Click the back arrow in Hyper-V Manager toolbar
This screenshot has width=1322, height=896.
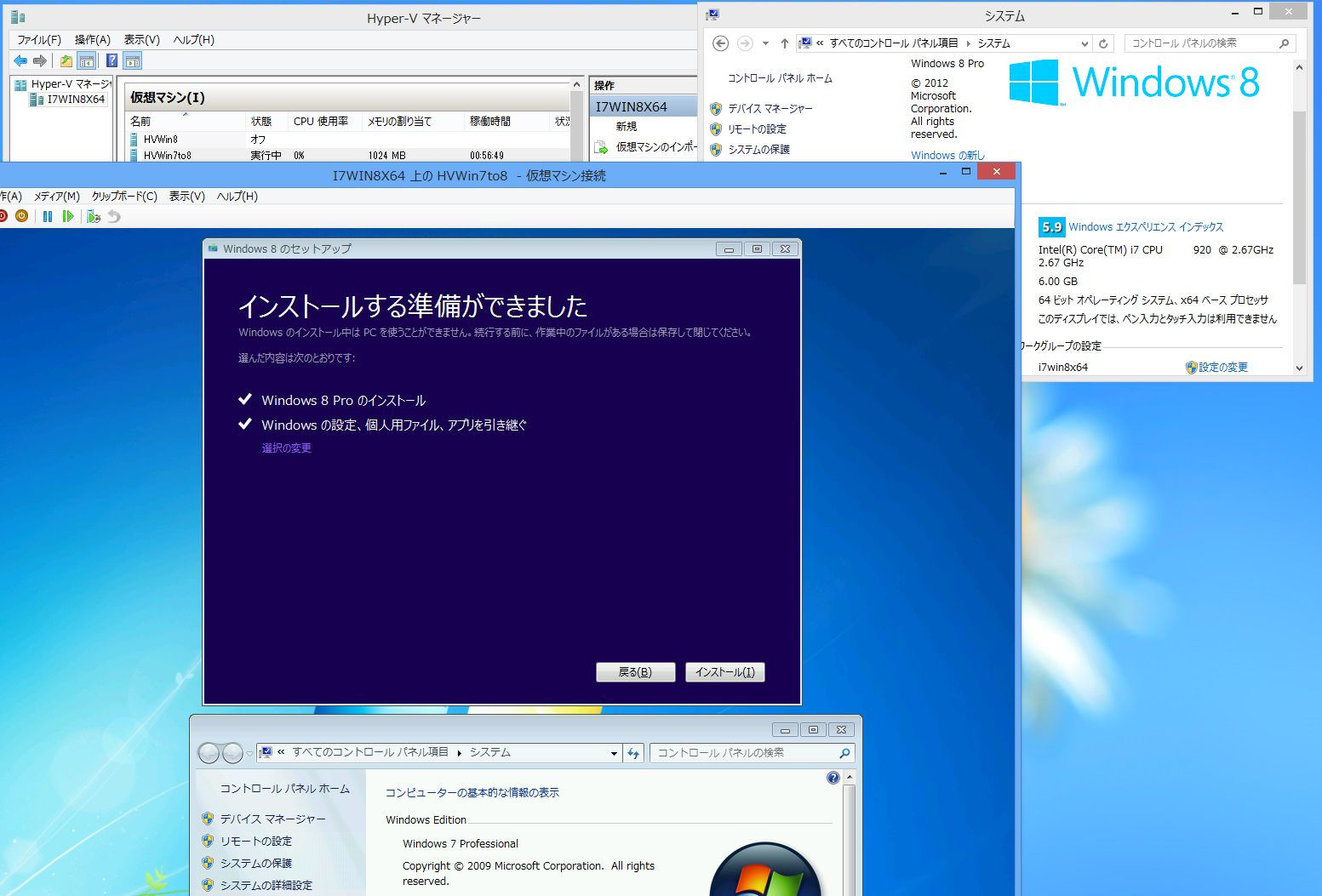pos(20,60)
